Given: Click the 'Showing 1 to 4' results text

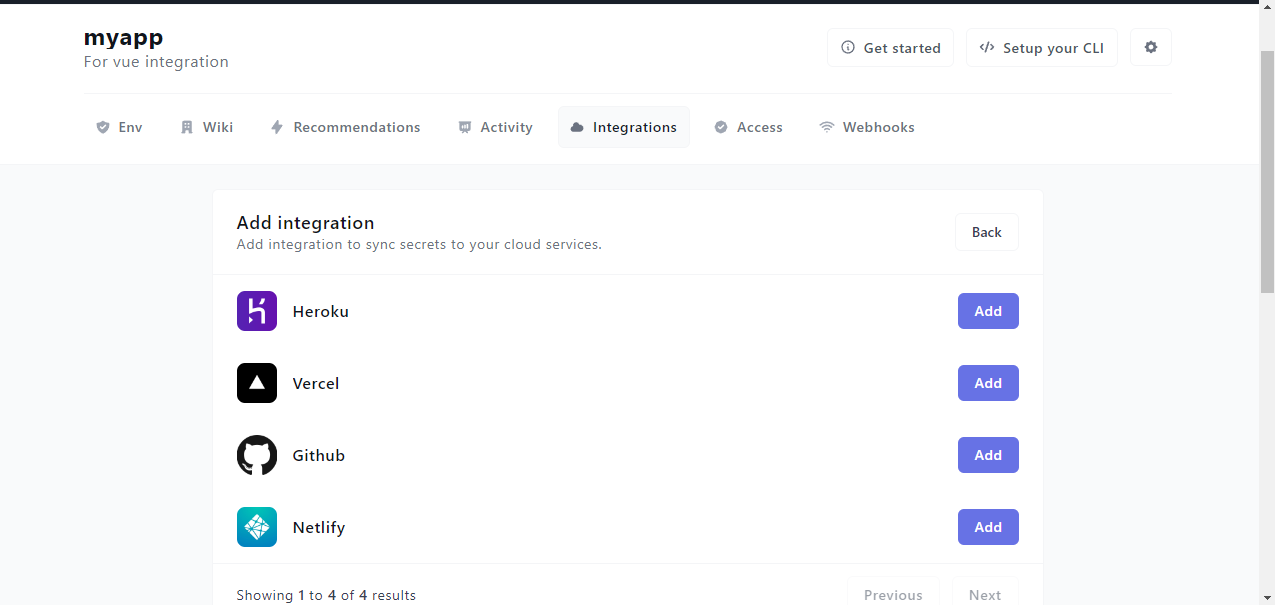Looking at the screenshot, I should pos(326,595).
